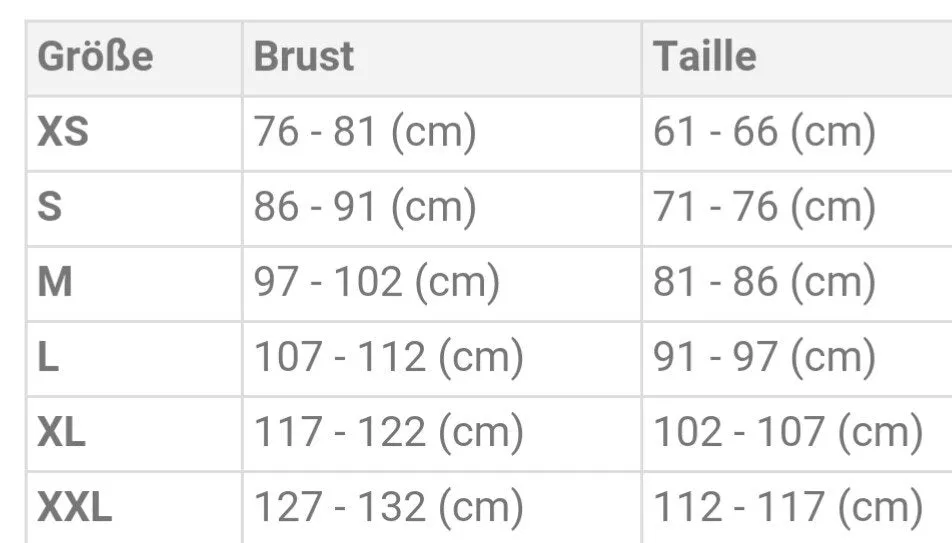
Task: Click the 117 - 122 (cm) chest cell
Action: [442, 434]
